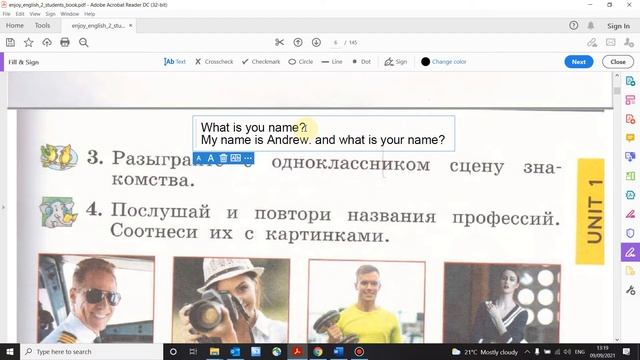Open more options in the text box toolbar
640x360 pixels.
click(248, 158)
